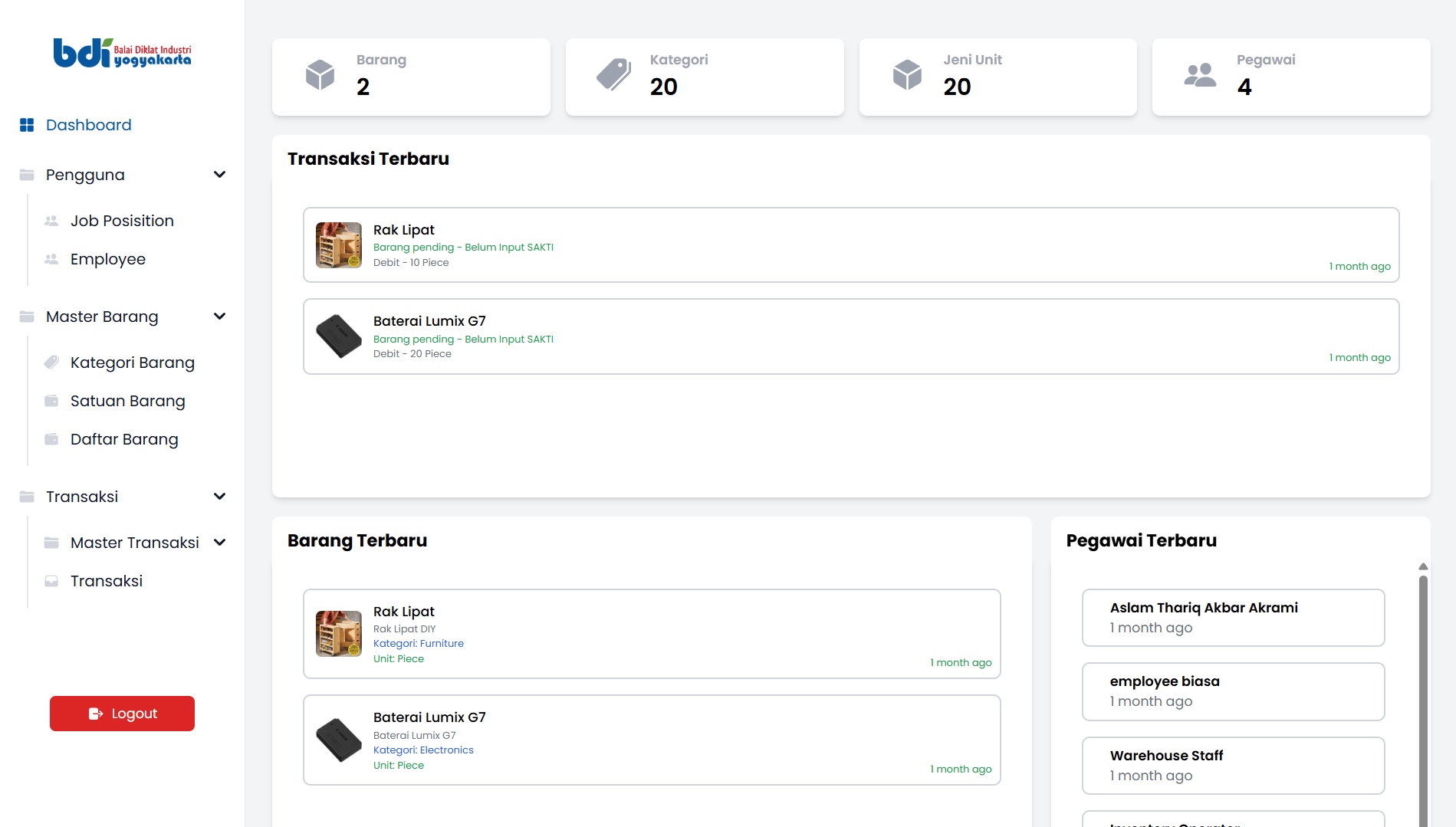Image resolution: width=1456 pixels, height=827 pixels.
Task: Open Satuan Barang in sidebar
Action: coord(127,401)
